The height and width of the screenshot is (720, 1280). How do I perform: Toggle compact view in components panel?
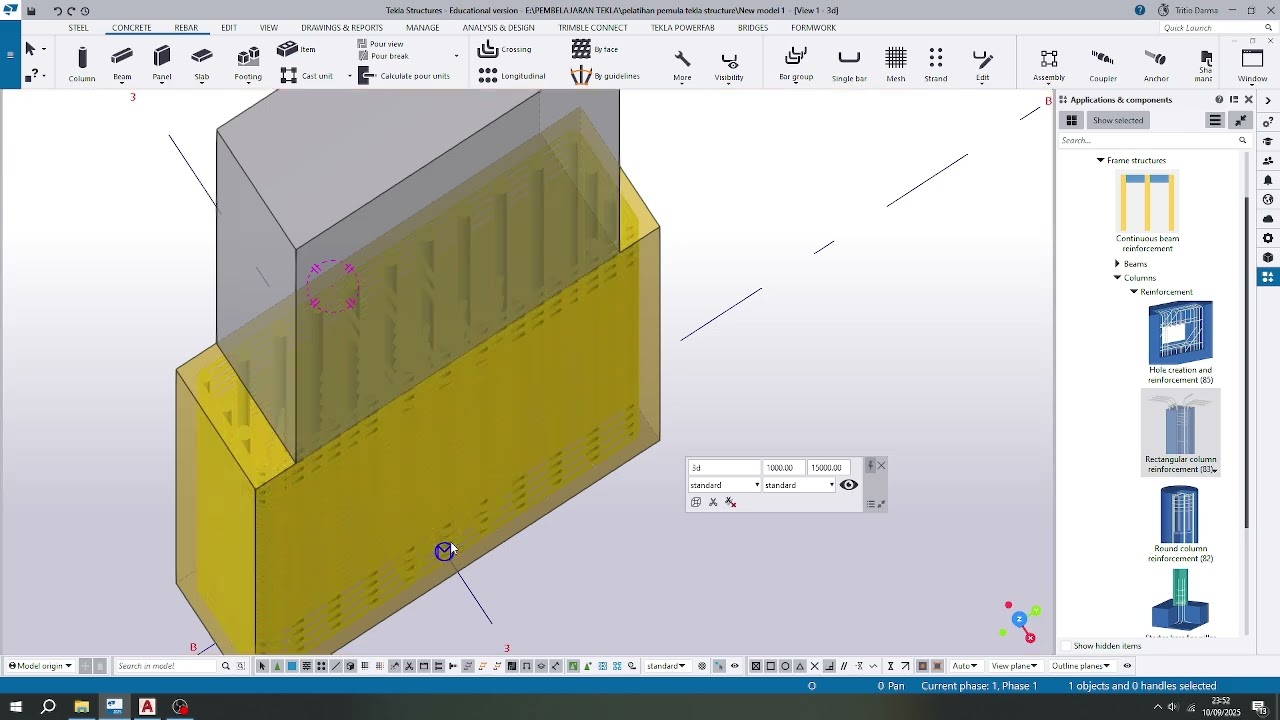click(1241, 120)
